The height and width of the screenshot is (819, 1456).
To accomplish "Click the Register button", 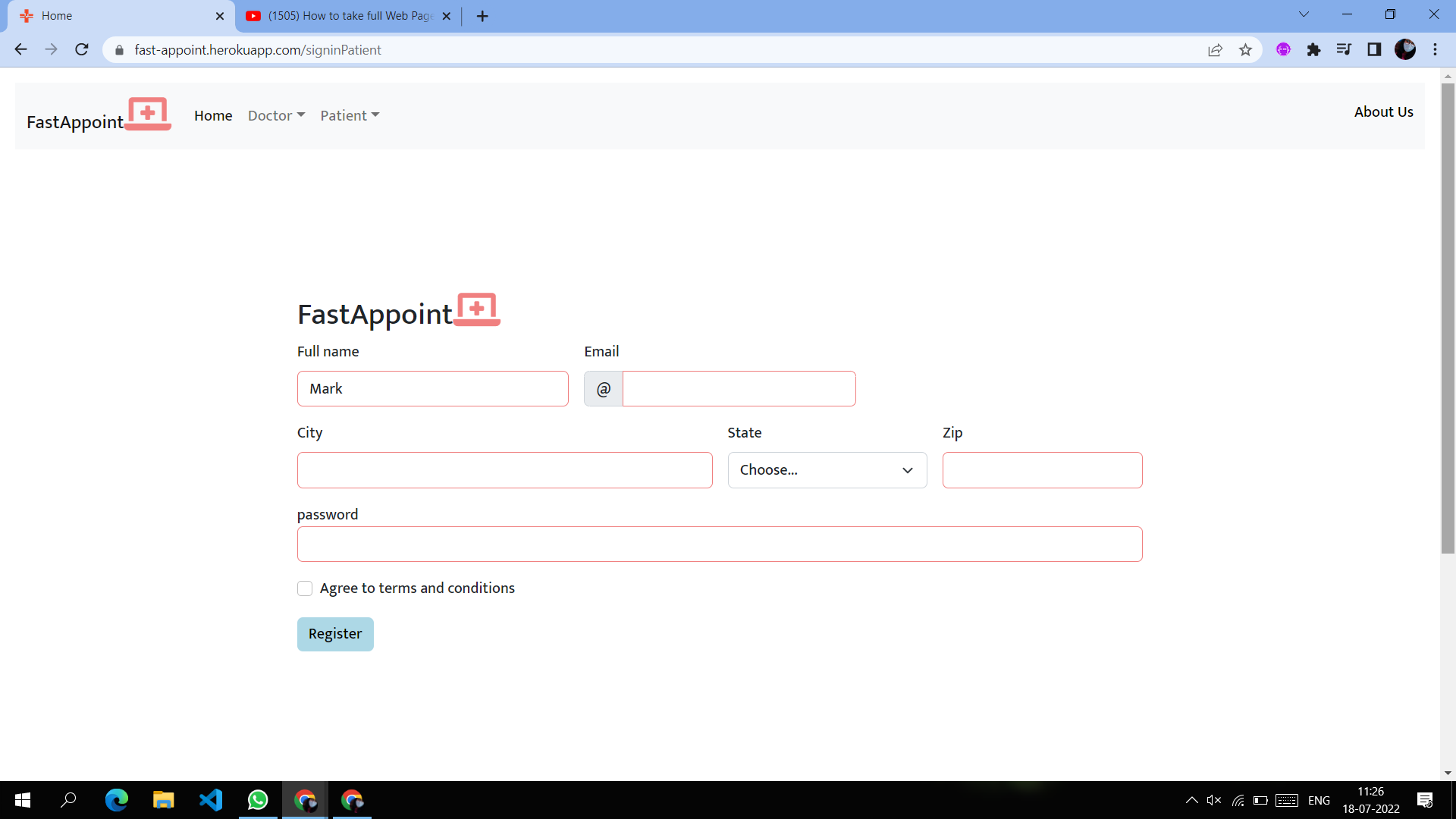I will (x=335, y=634).
